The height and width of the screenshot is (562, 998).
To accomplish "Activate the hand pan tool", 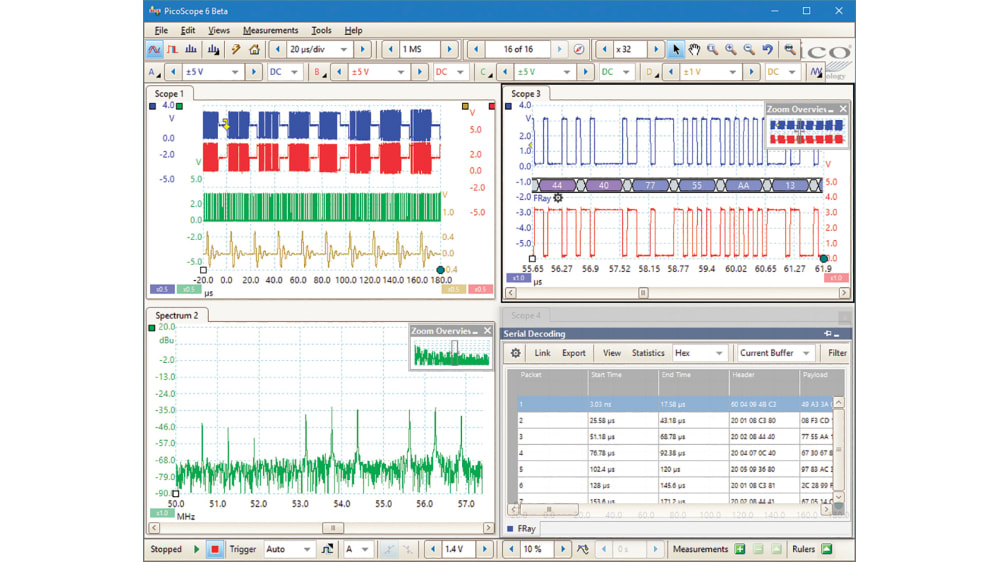I will coord(694,49).
